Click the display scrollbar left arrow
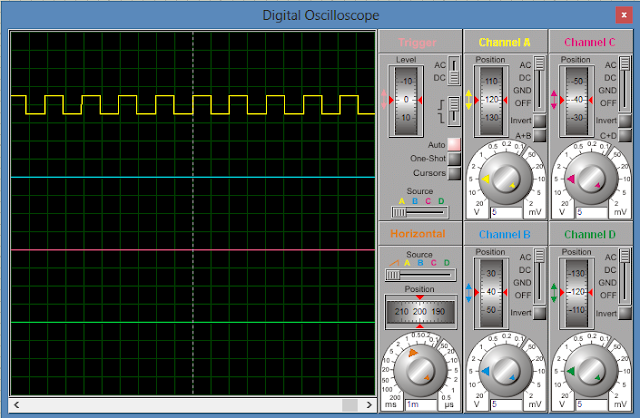 click(x=16, y=405)
